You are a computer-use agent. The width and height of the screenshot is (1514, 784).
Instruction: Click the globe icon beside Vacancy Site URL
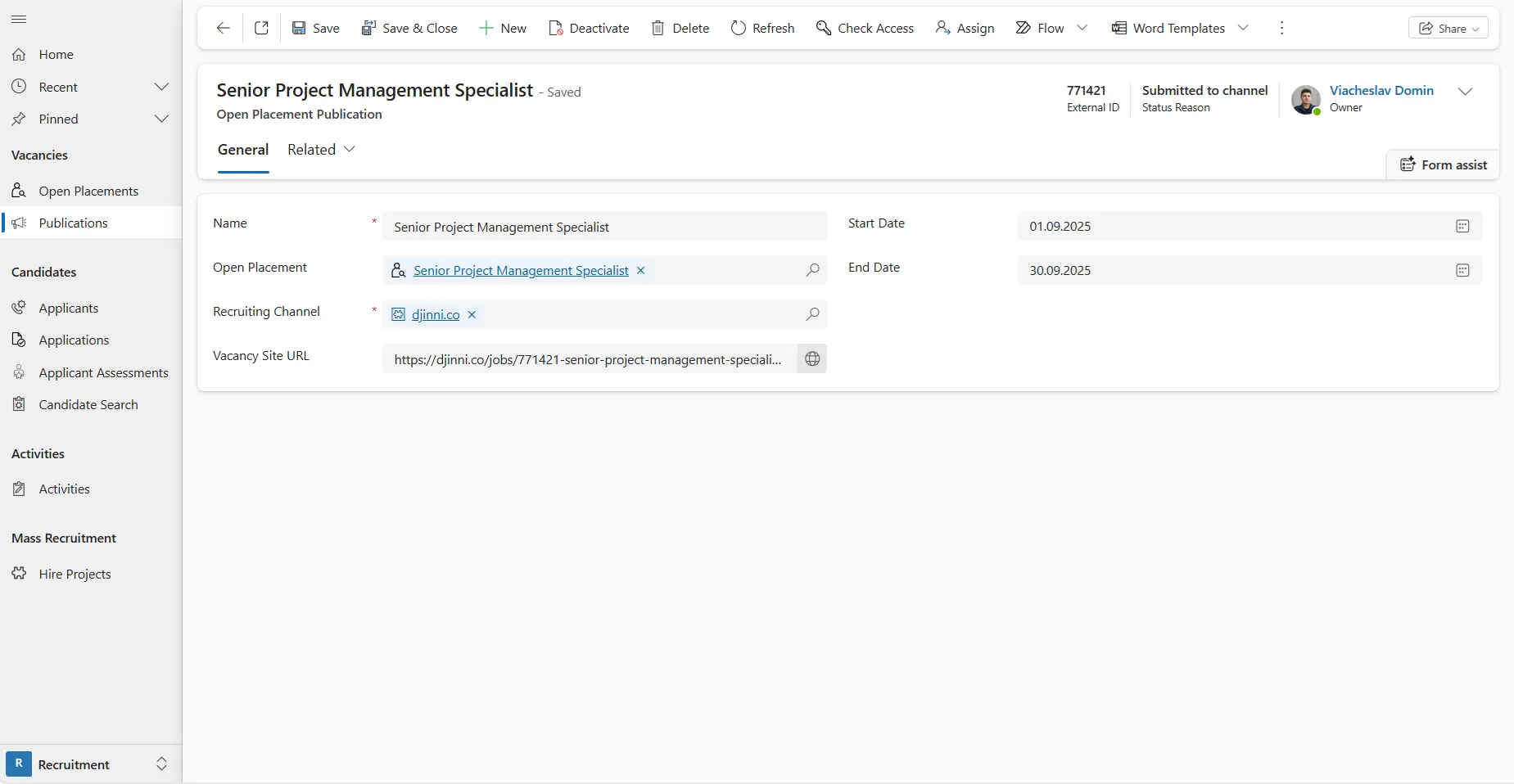point(812,359)
